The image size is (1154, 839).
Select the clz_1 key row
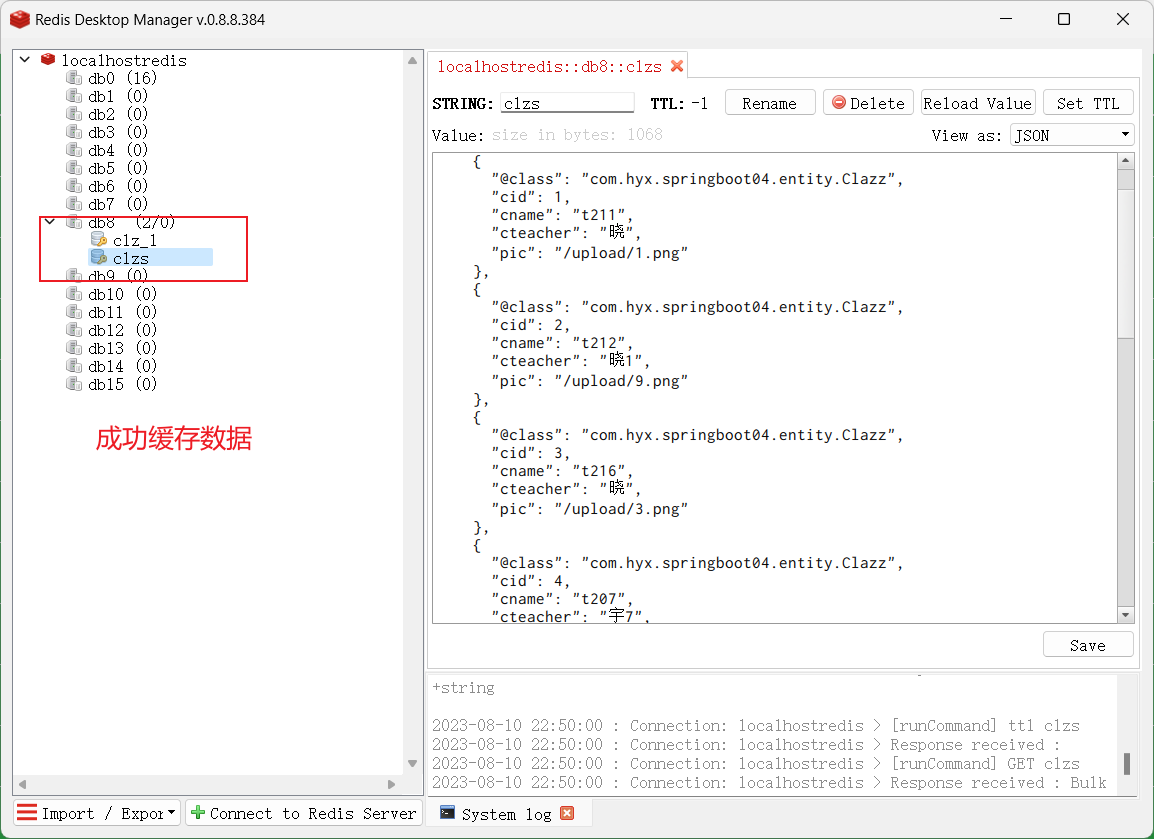pos(135,240)
